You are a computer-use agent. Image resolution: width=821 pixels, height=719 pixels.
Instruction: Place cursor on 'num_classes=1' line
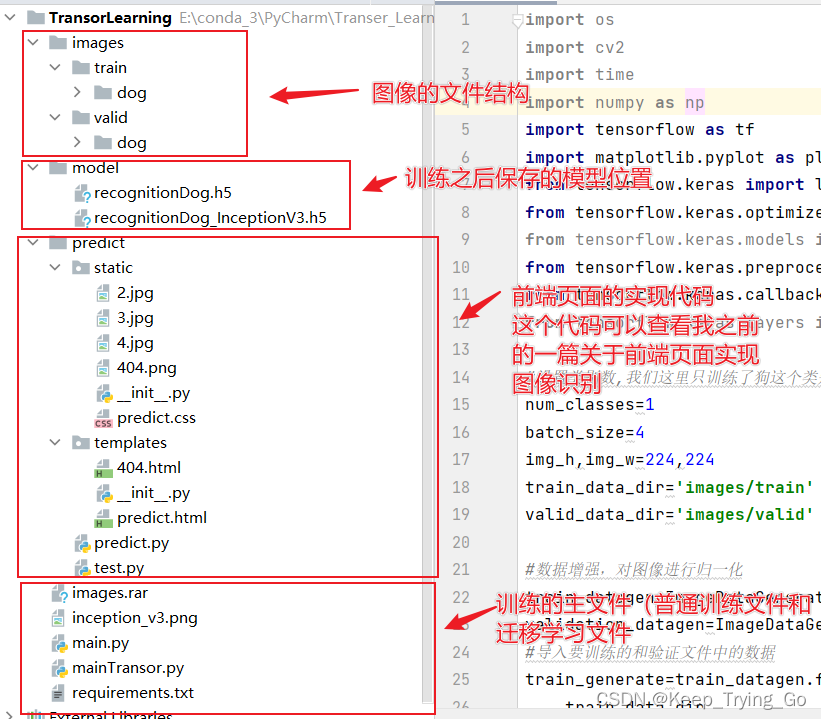[x=590, y=405]
